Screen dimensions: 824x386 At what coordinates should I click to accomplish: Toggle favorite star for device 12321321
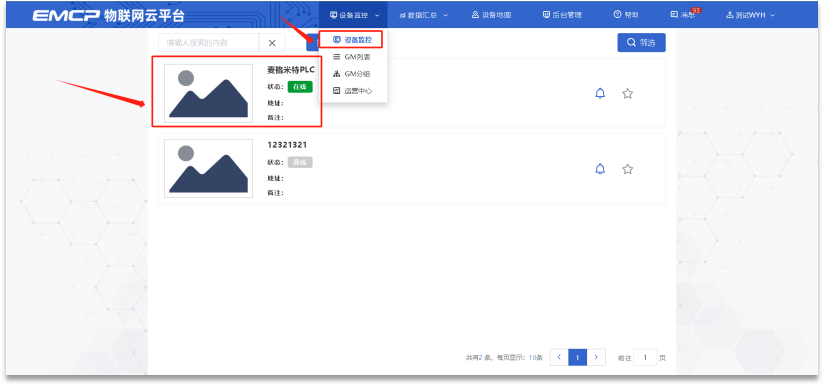[627, 169]
